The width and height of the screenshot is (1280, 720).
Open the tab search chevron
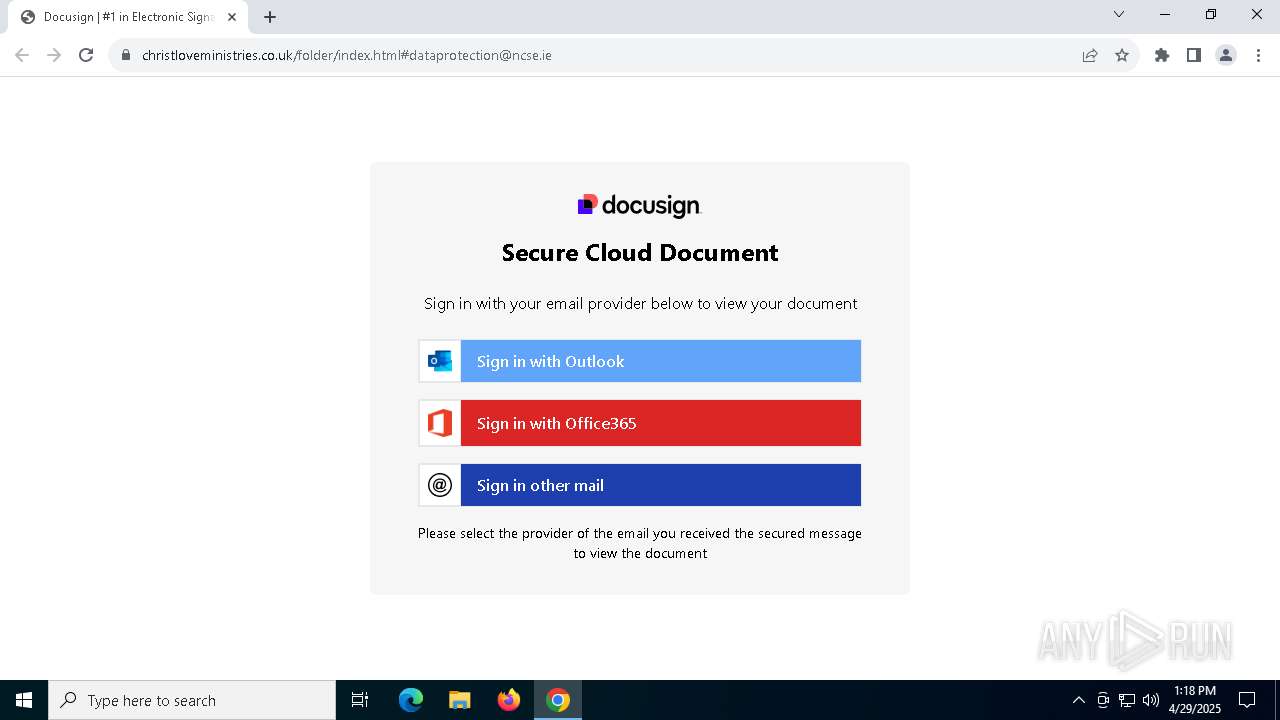point(1119,14)
